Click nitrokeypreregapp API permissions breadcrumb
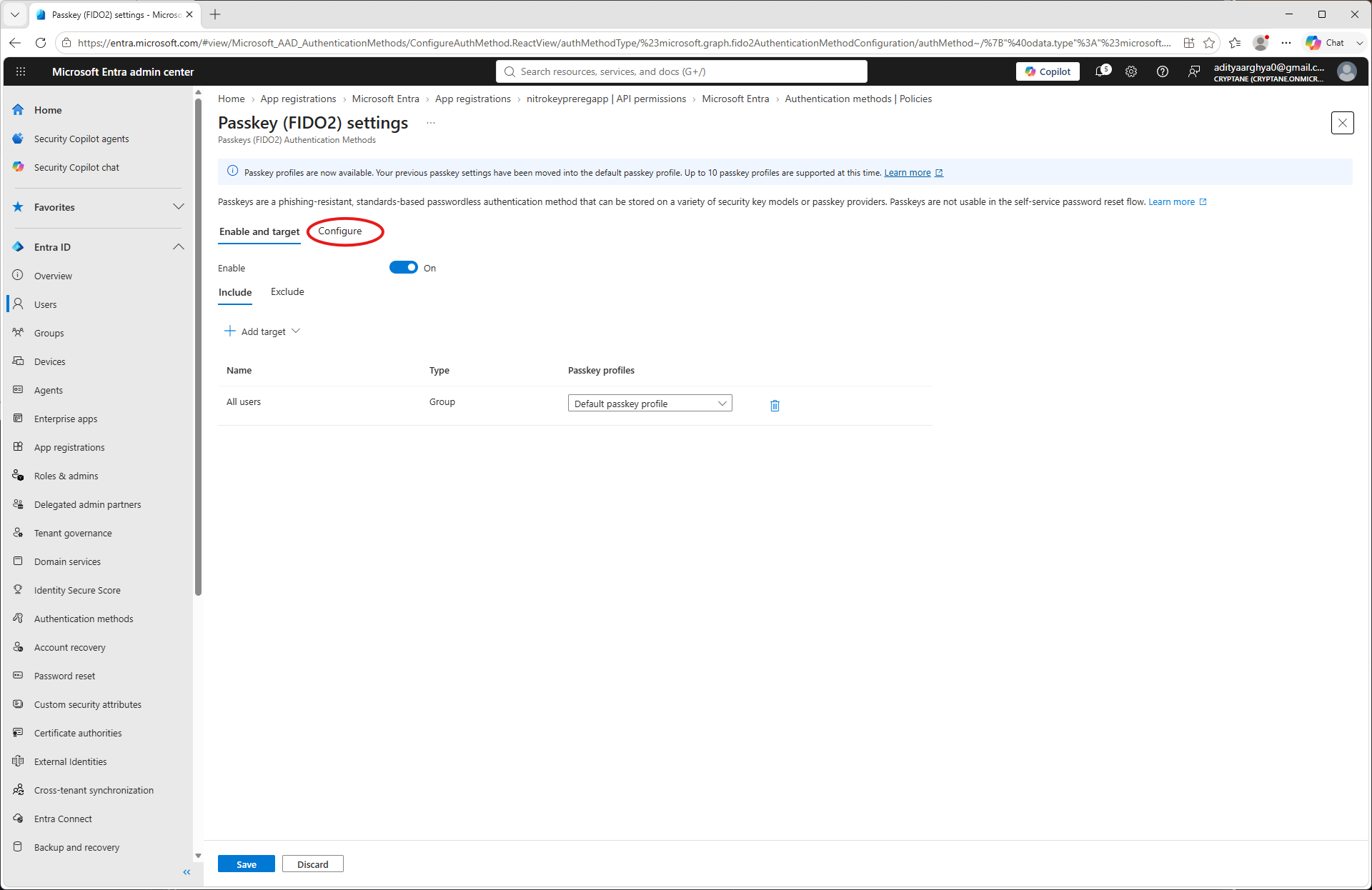The width and height of the screenshot is (1372, 890). point(606,99)
